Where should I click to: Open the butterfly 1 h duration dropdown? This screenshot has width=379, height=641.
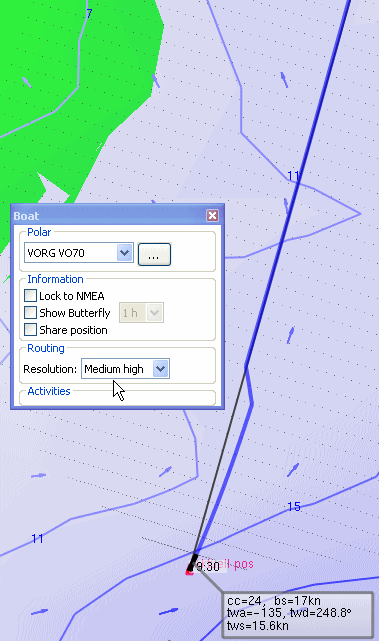click(x=141, y=313)
